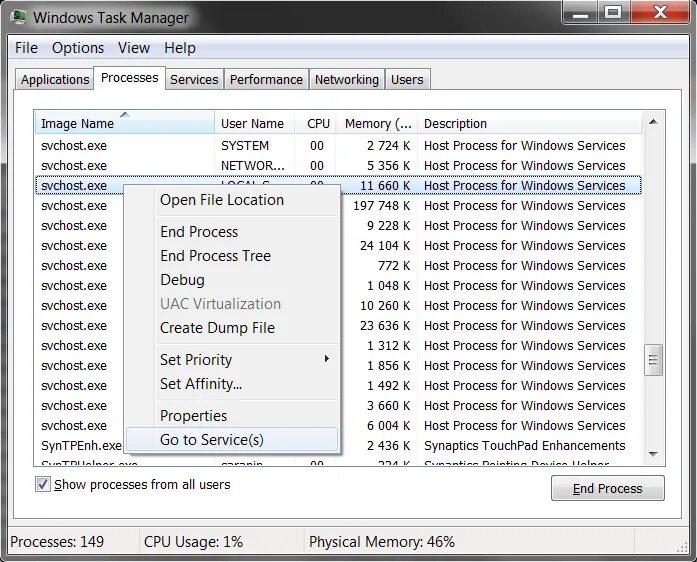Viewport: 697px width, 562px height.
Task: Click Processes: 149 in status bar
Action: (x=57, y=542)
